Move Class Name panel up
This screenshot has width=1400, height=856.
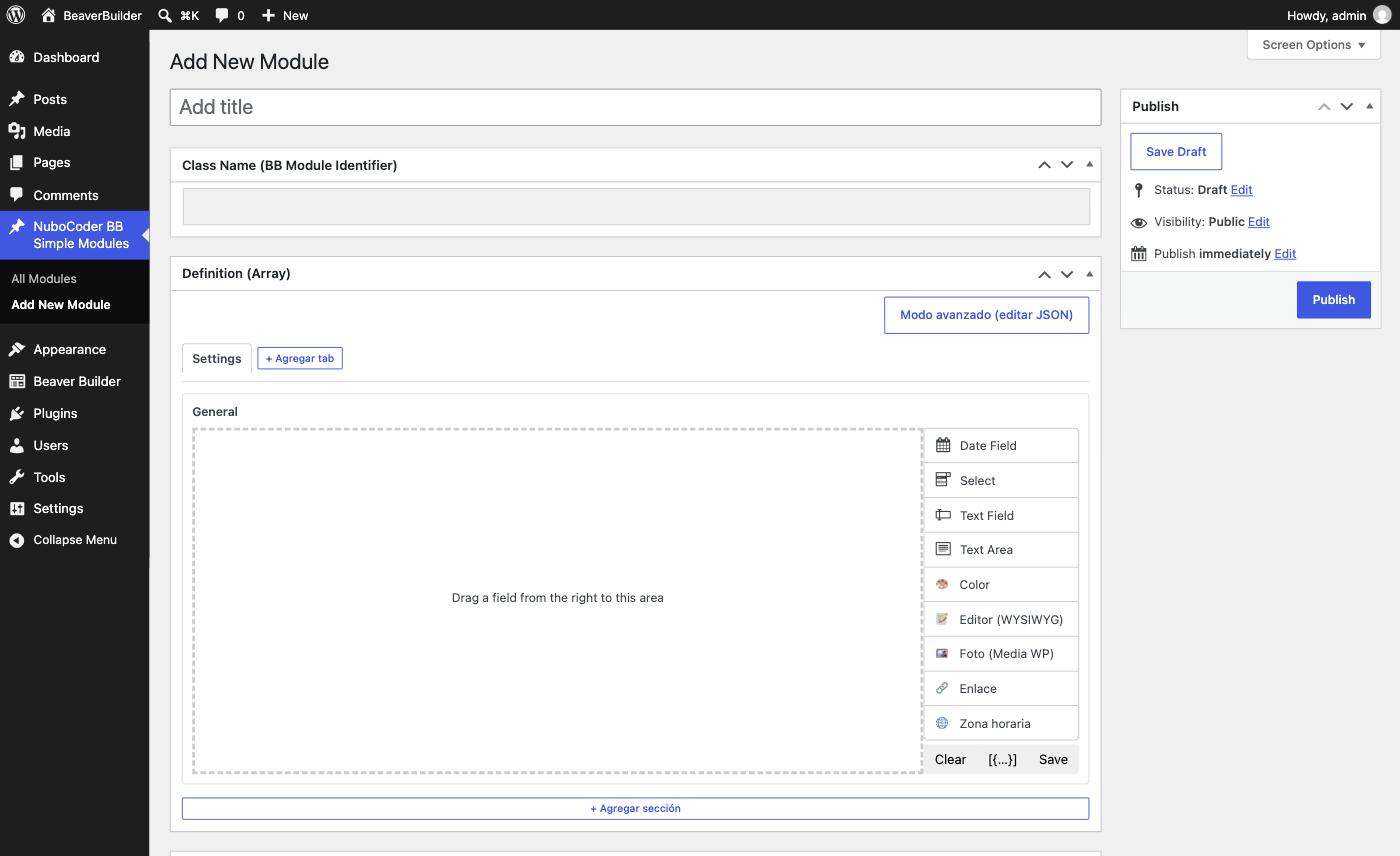point(1044,165)
